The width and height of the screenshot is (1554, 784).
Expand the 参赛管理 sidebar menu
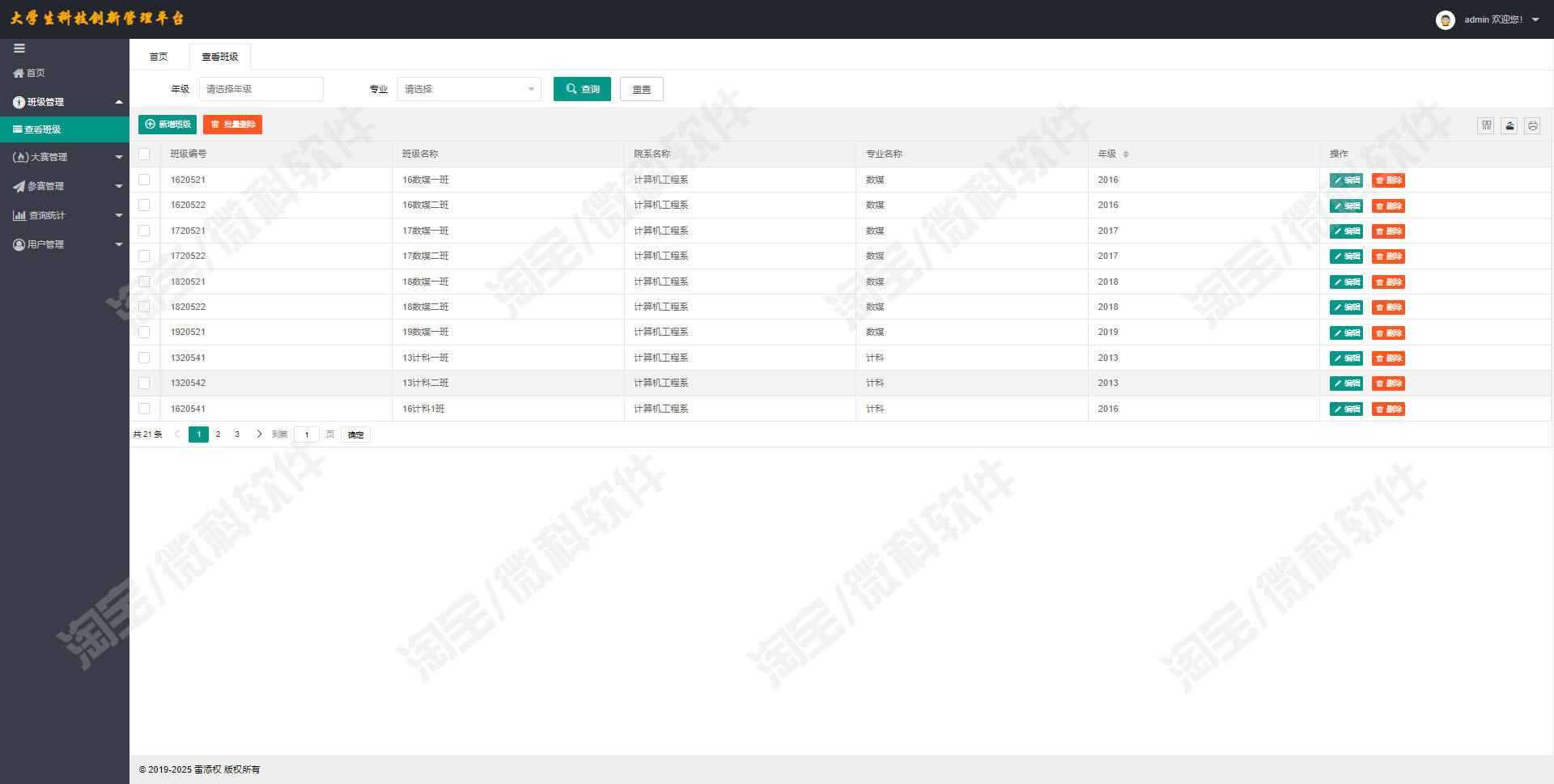point(65,186)
